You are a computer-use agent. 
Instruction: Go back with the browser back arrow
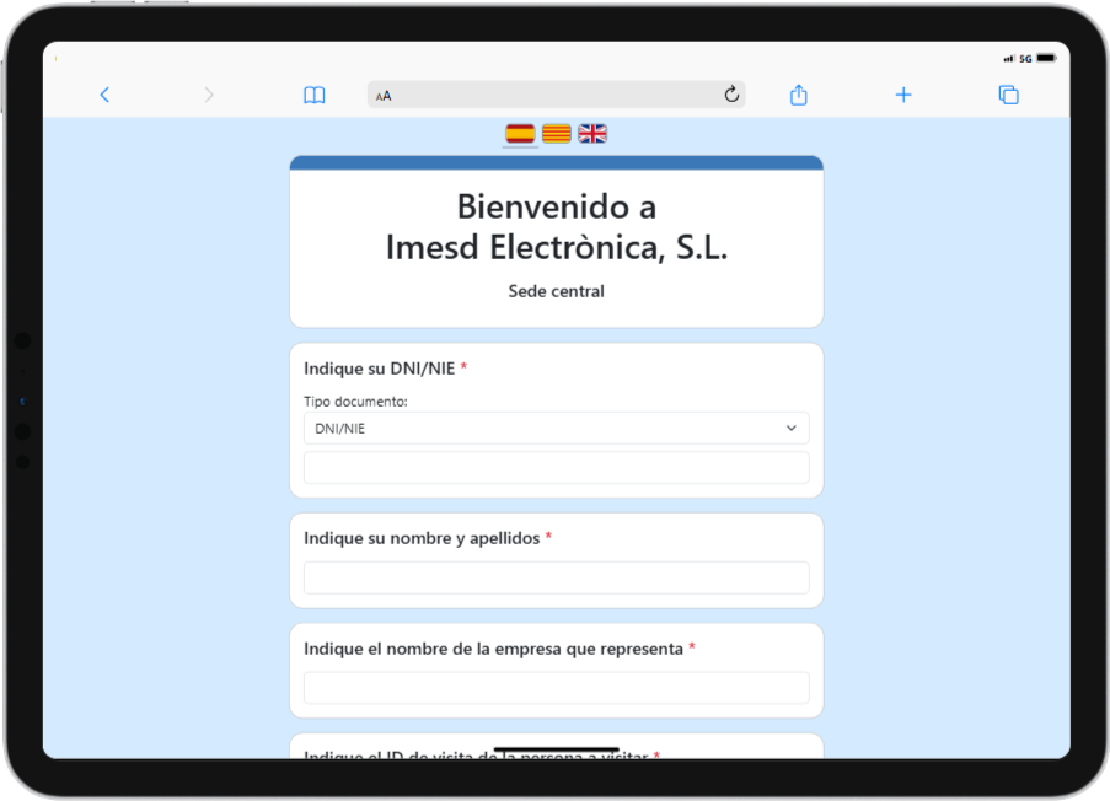click(105, 95)
